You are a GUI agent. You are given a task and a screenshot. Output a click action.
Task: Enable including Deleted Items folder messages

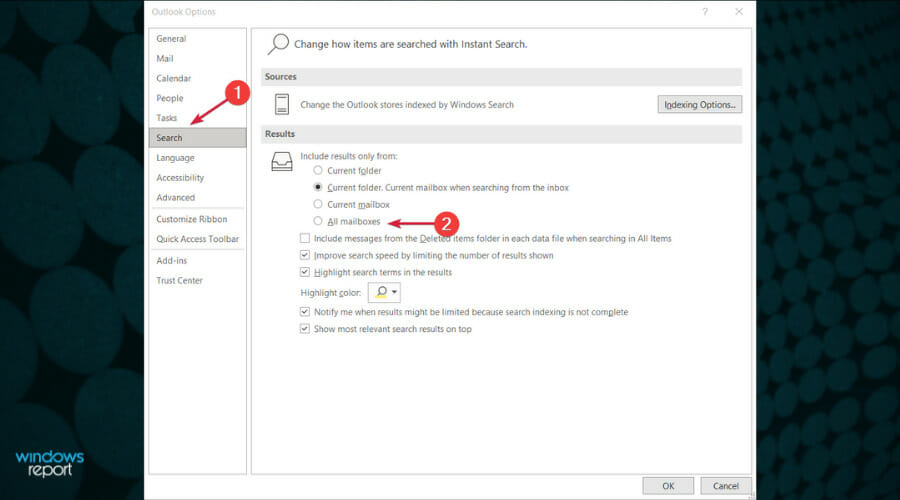(305, 238)
